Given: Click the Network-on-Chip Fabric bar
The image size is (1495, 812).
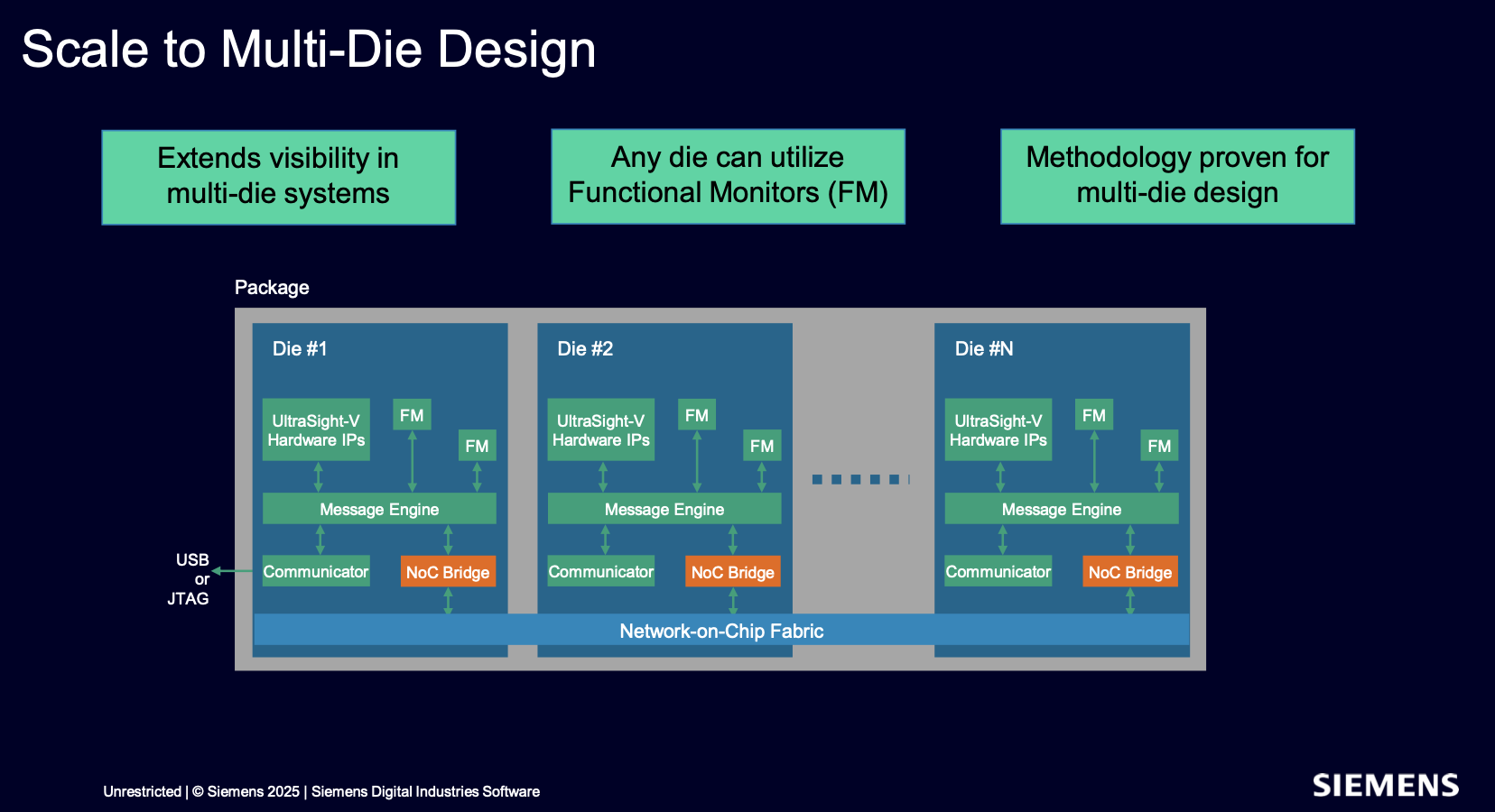Looking at the screenshot, I should (721, 630).
